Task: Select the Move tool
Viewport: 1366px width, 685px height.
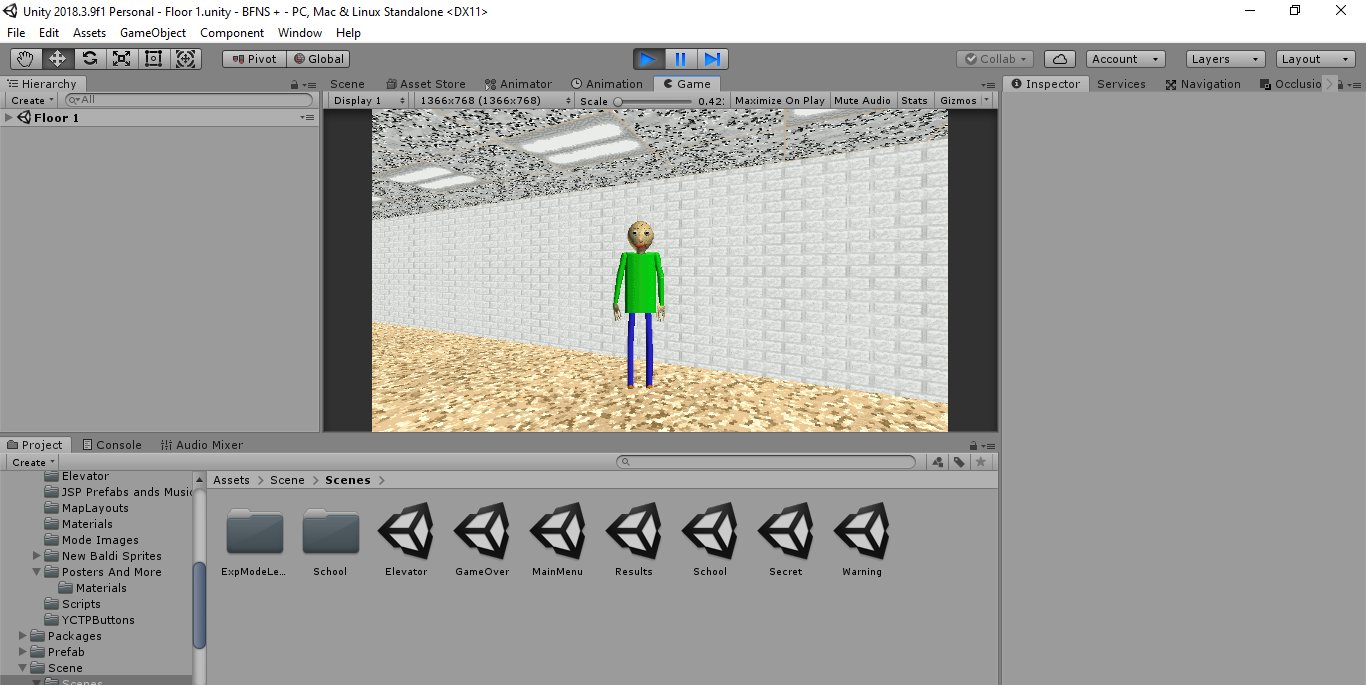Action: [57, 59]
